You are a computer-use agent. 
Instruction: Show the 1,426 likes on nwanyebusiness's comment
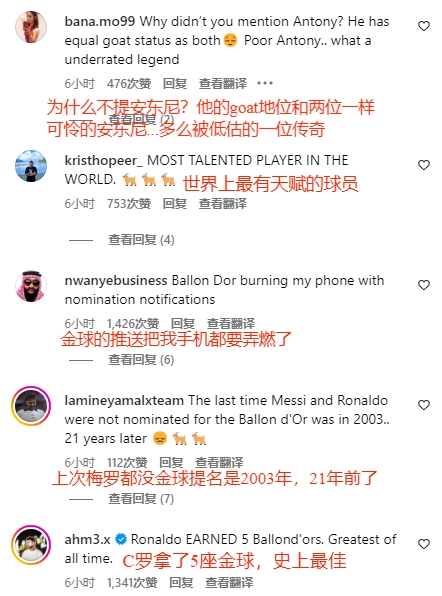133,323
